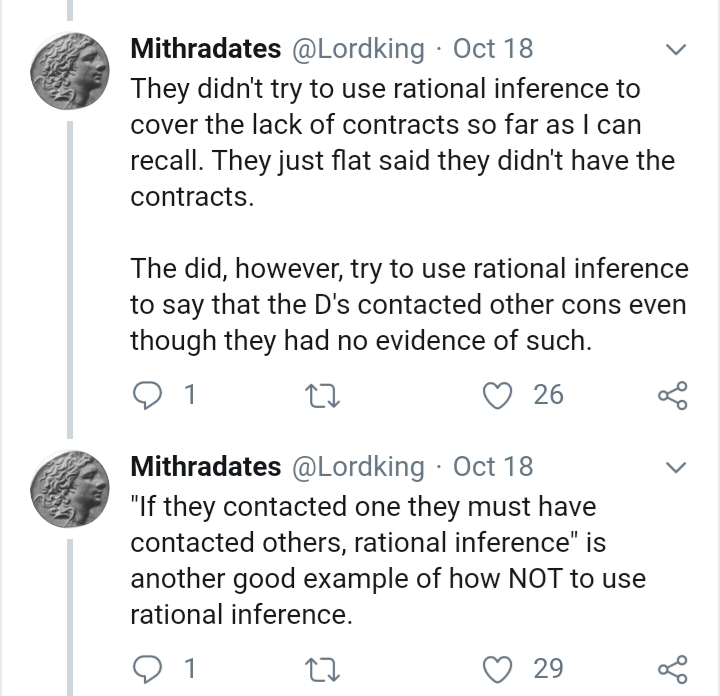Retweet the second Mithradates tweet

coord(322,669)
